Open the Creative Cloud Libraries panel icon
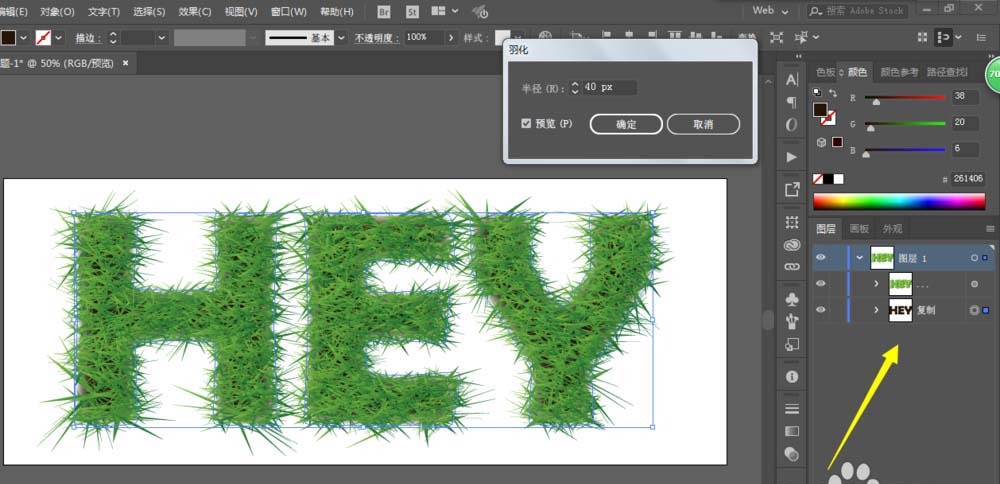Screen dimensions: 1000x484 pos(791,245)
